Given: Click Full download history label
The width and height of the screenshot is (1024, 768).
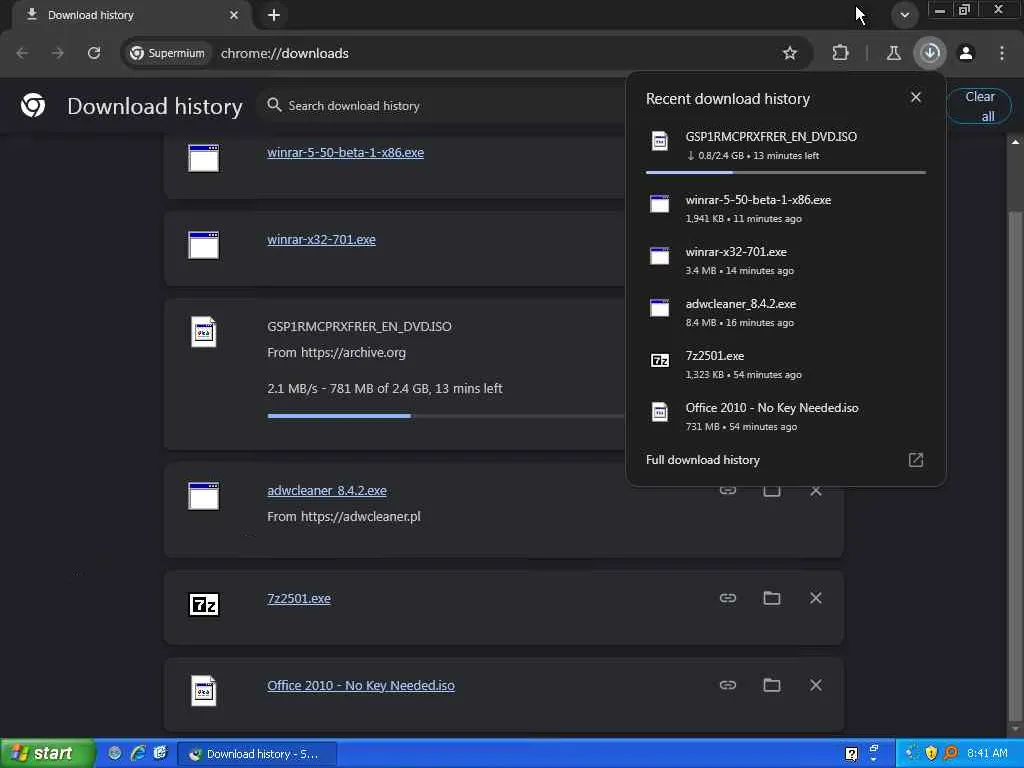Looking at the screenshot, I should 703,460.
